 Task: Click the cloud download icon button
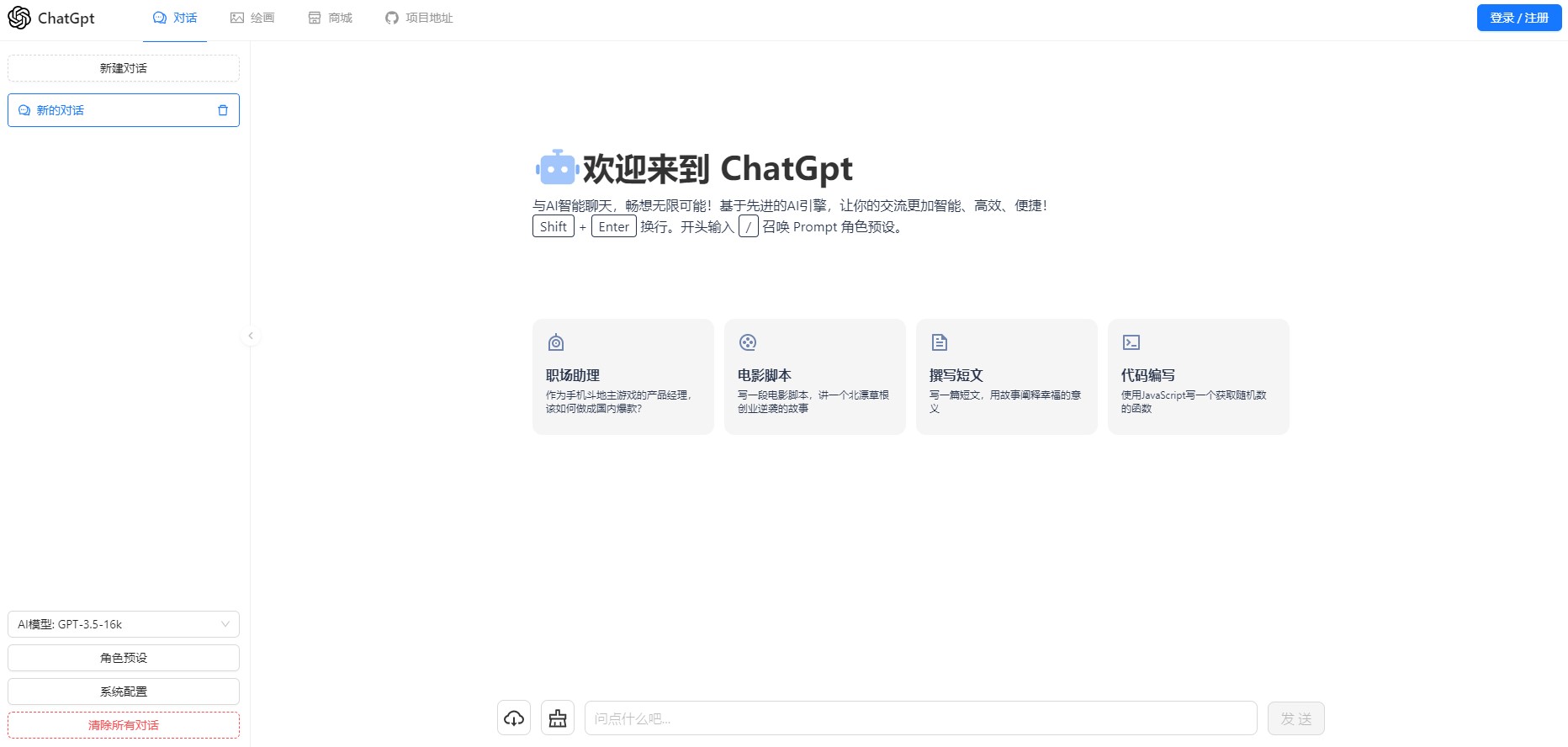pos(514,718)
